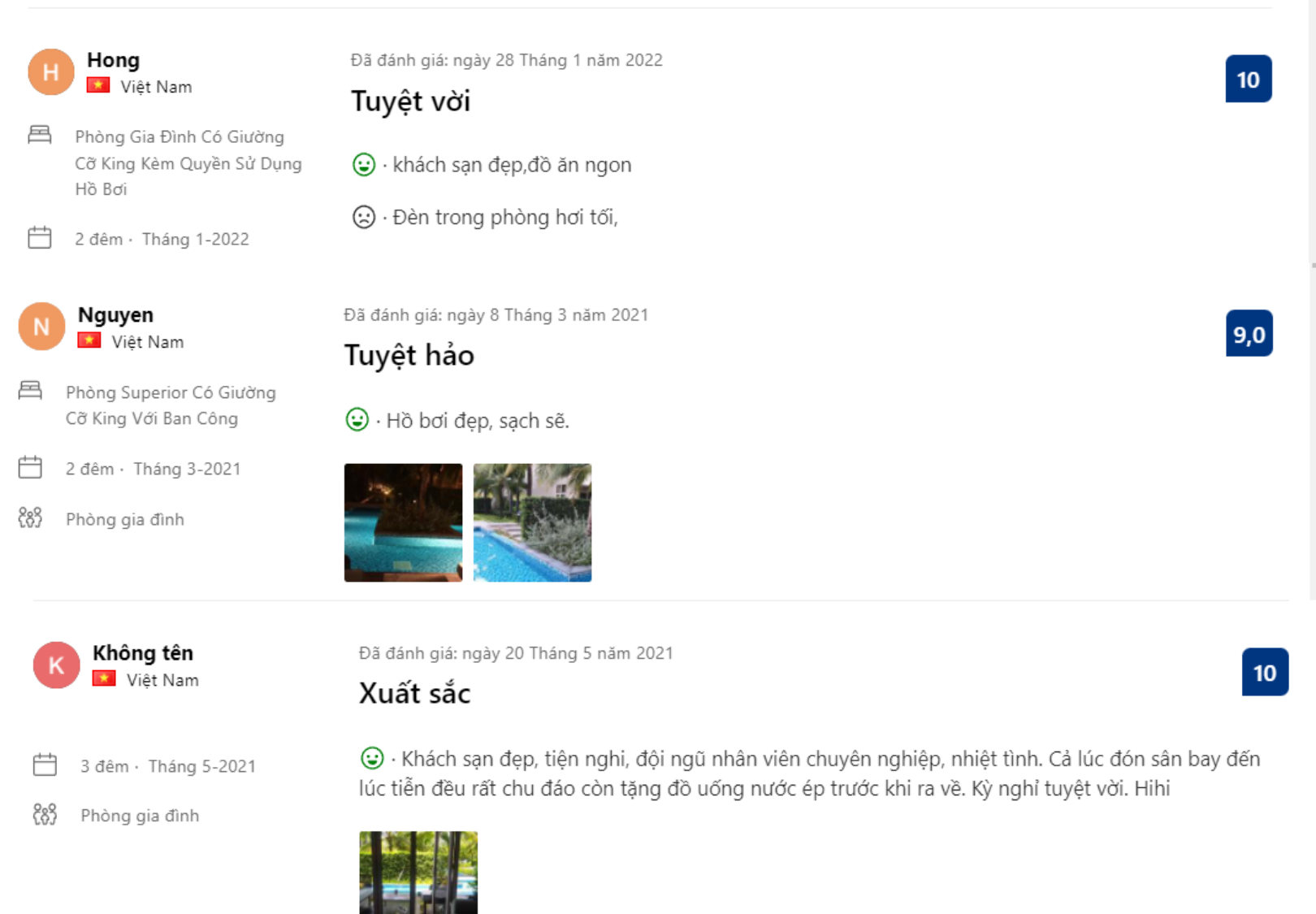Click the bed icon beside Phòng Superior
This screenshot has height=914, width=1316.
30,391
